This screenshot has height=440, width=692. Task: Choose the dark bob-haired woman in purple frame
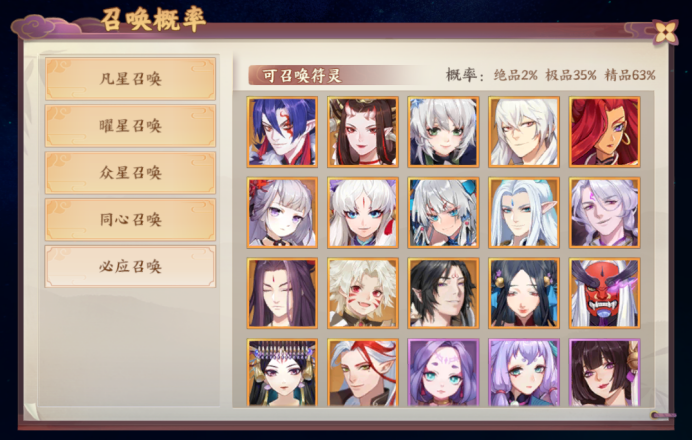605,372
